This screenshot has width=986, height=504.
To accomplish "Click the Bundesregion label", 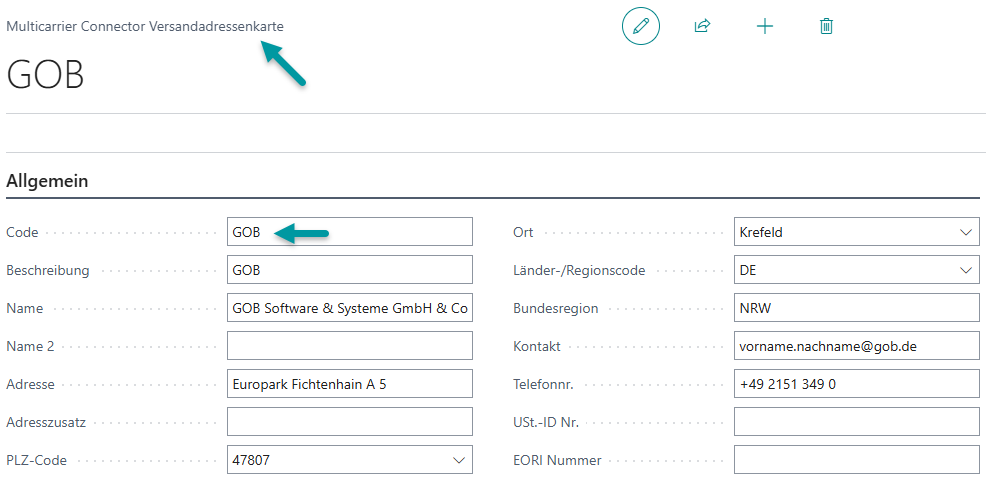I will pyautogui.click(x=556, y=308).
